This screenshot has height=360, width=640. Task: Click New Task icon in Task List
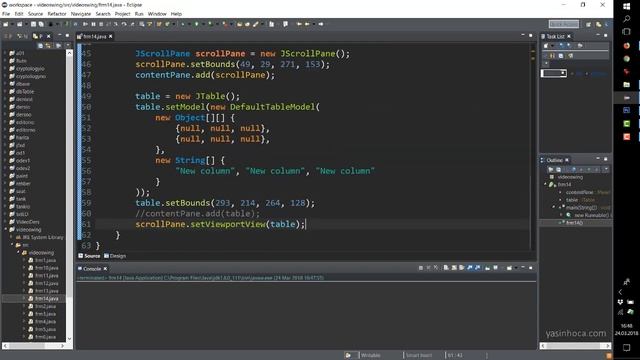[546, 45]
